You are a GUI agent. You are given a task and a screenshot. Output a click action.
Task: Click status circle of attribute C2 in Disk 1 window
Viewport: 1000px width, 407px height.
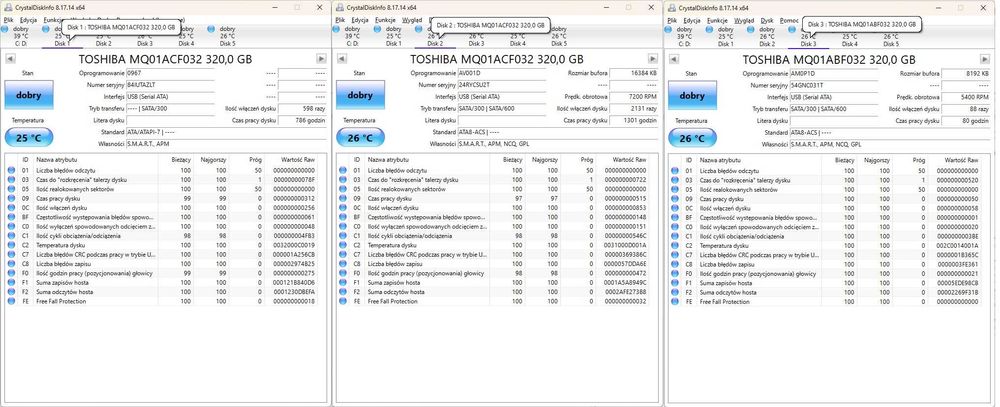coord(11,246)
